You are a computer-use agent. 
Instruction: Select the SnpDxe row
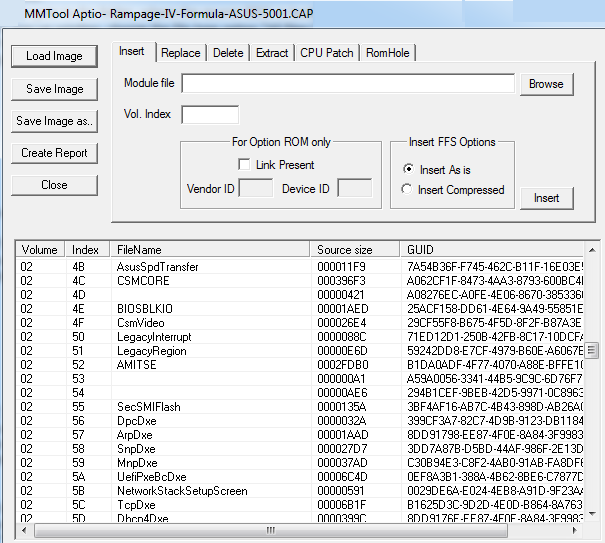[300, 449]
